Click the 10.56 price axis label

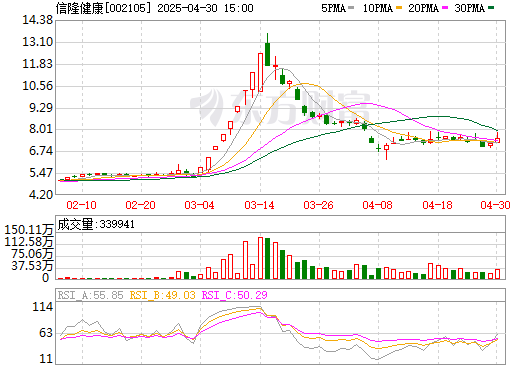[37, 86]
